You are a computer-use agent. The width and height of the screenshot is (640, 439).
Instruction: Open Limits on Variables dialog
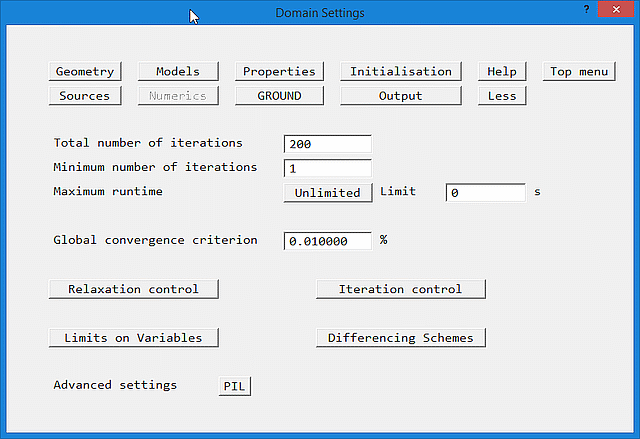[x=133, y=338]
